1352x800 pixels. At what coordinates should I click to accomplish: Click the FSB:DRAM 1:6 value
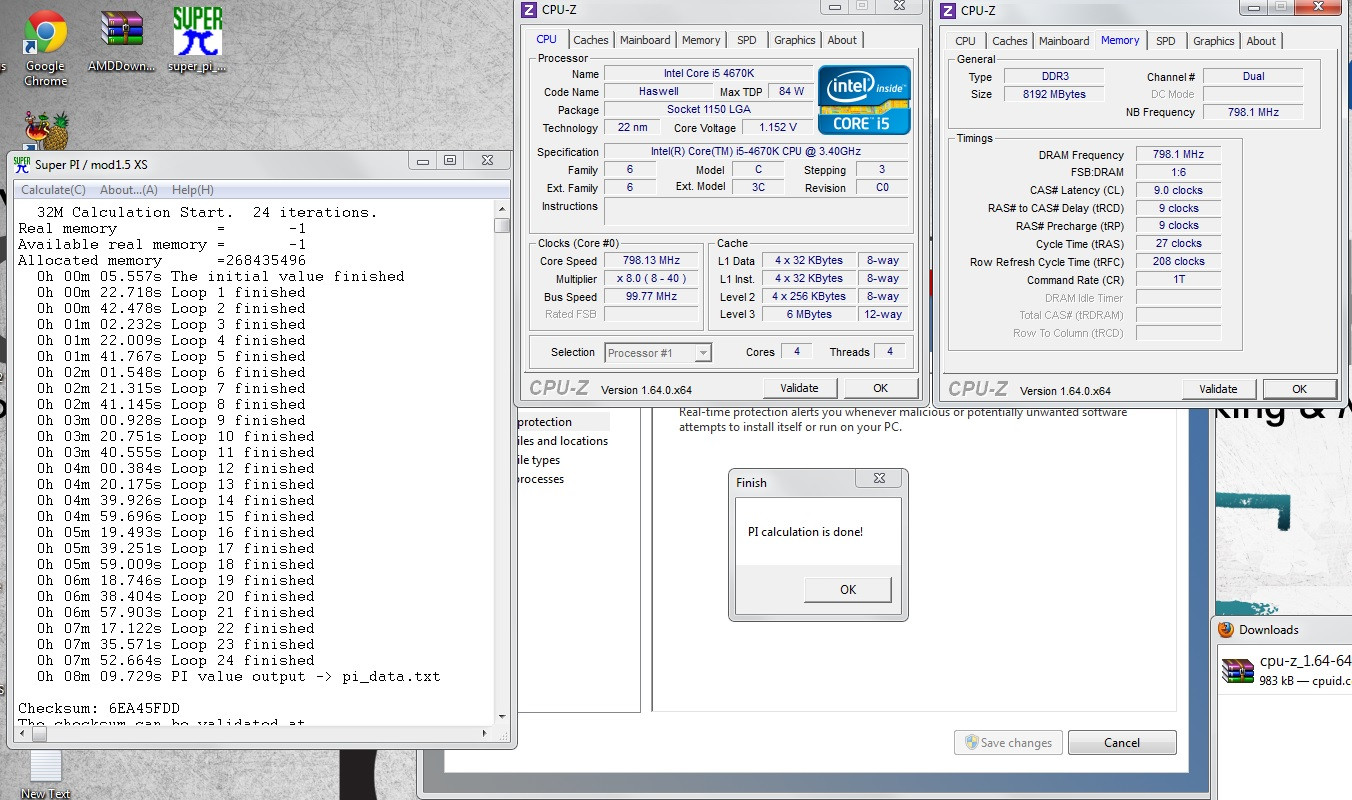tap(1178, 172)
